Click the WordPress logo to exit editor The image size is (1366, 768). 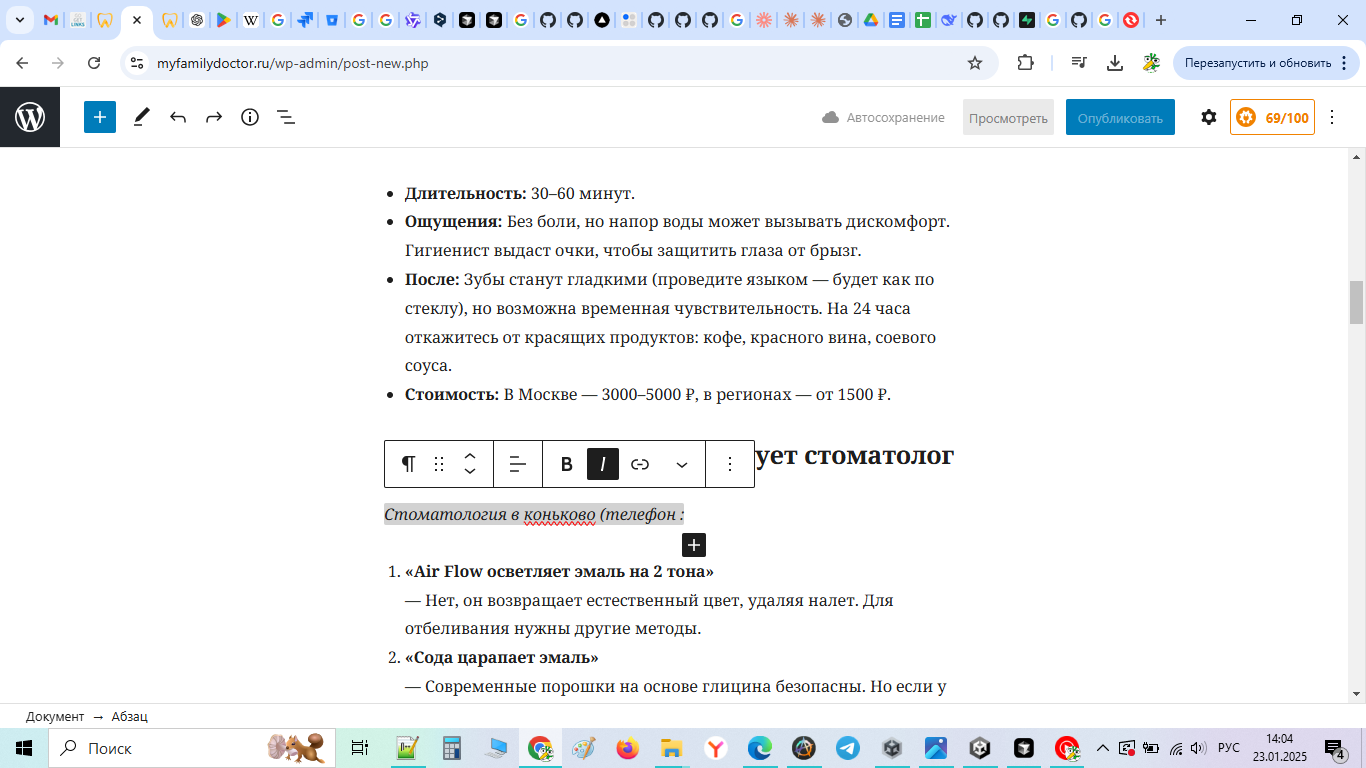(x=30, y=117)
